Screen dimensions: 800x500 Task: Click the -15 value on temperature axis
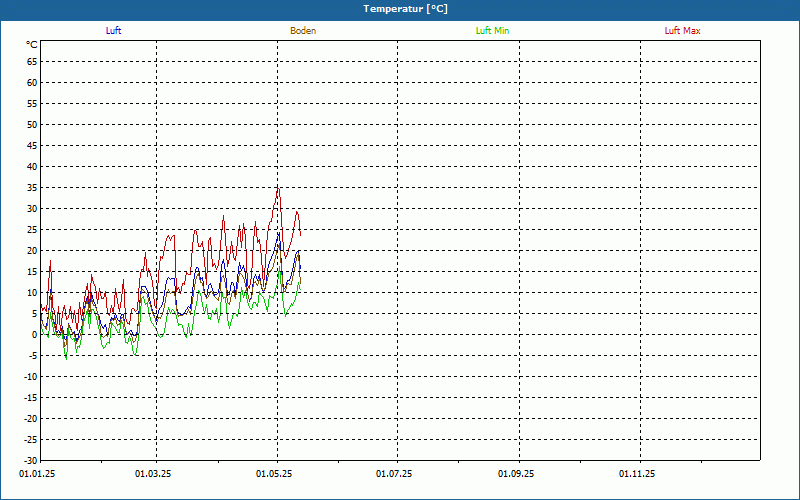tap(31, 397)
